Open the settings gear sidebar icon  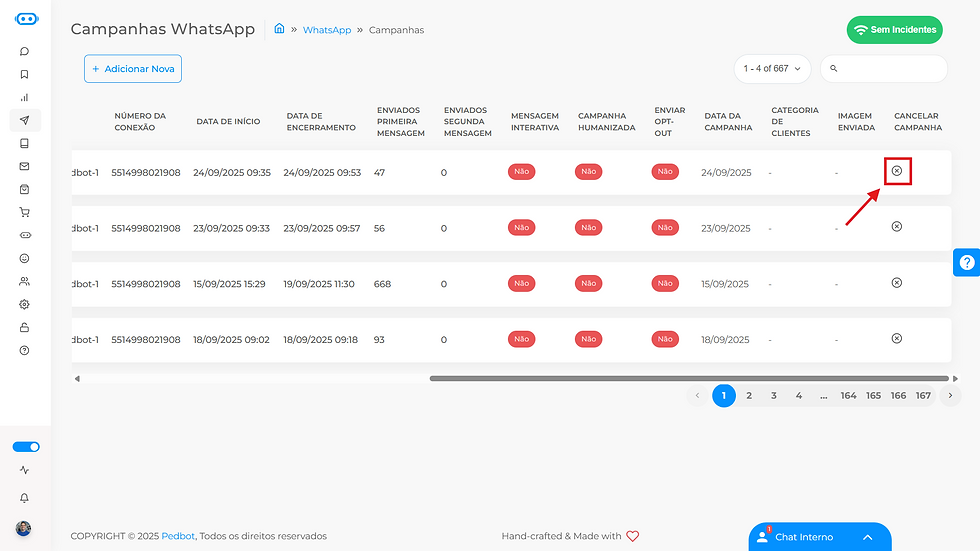24,304
